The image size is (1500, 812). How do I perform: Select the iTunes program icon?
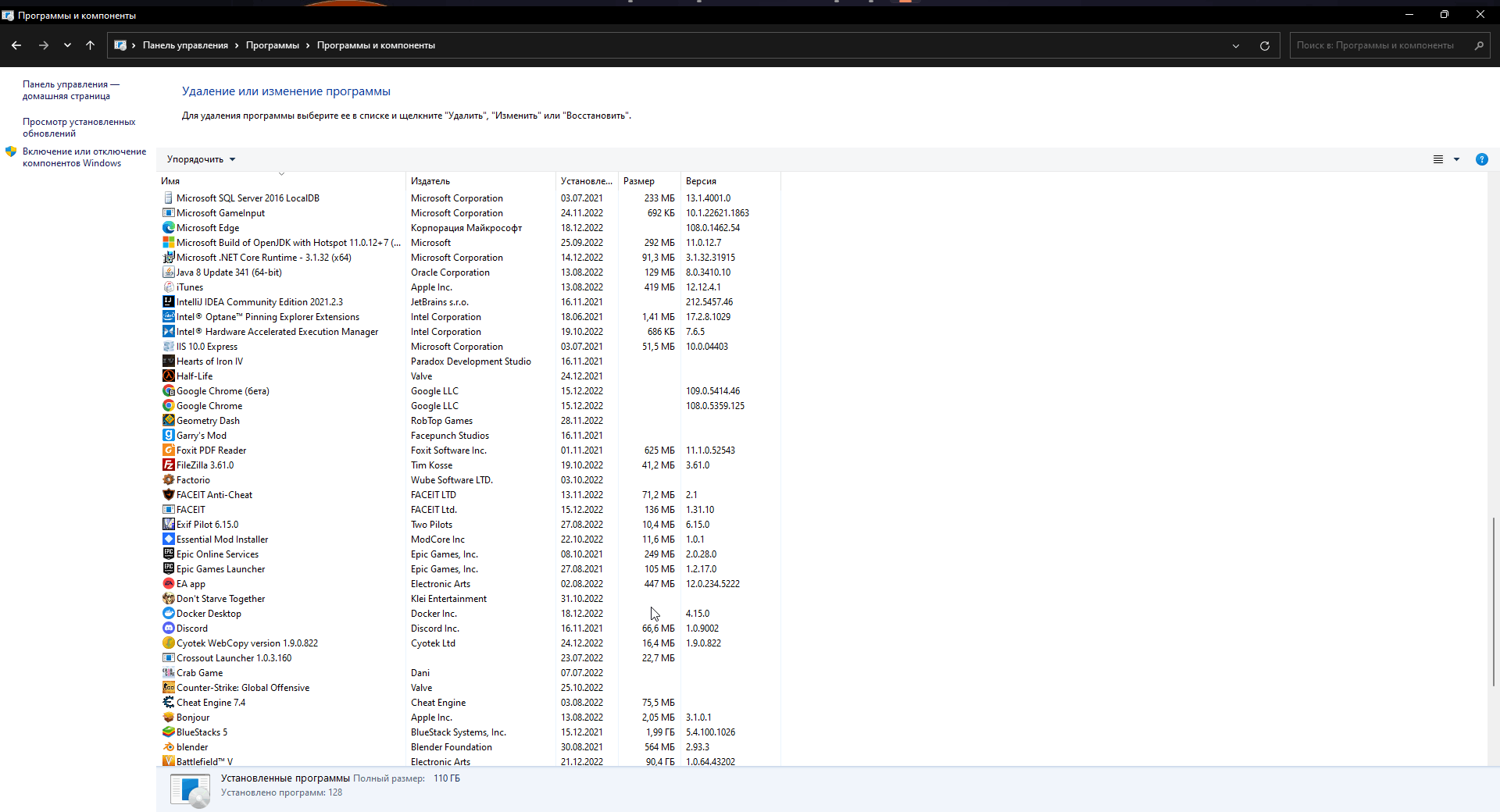[168, 287]
